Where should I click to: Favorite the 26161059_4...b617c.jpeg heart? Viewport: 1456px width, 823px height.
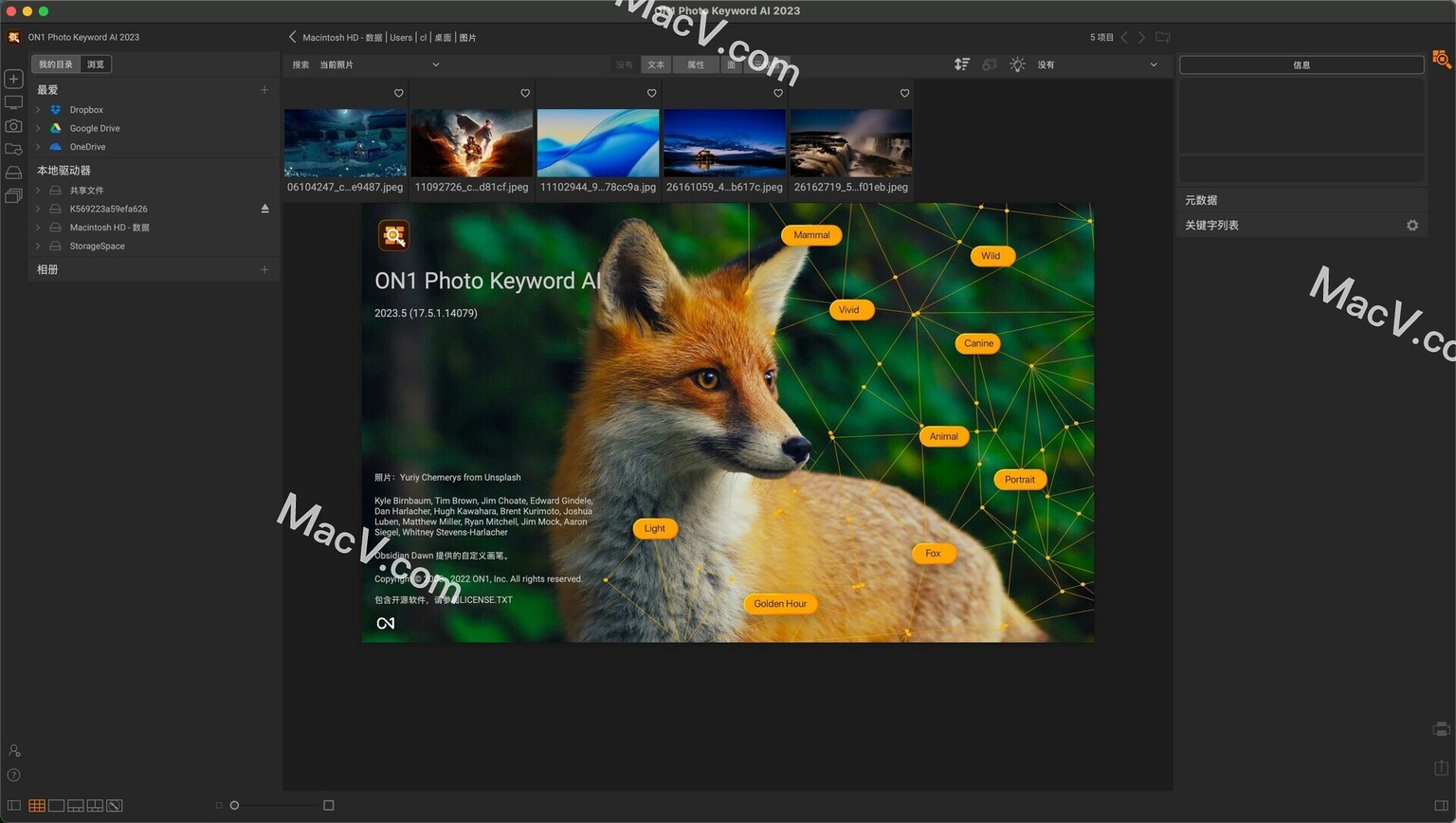click(x=778, y=93)
